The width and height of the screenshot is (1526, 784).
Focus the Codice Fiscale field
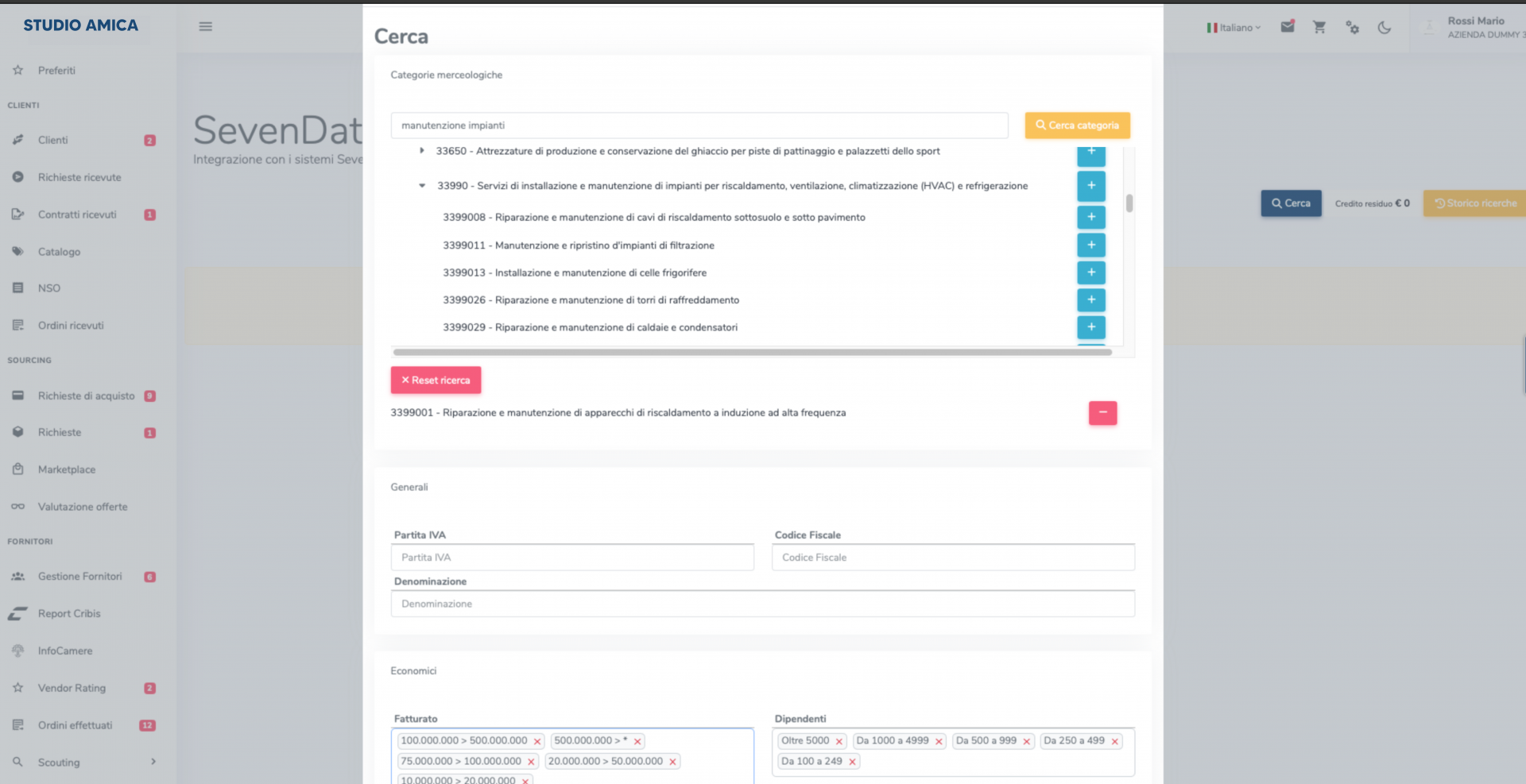coord(953,558)
